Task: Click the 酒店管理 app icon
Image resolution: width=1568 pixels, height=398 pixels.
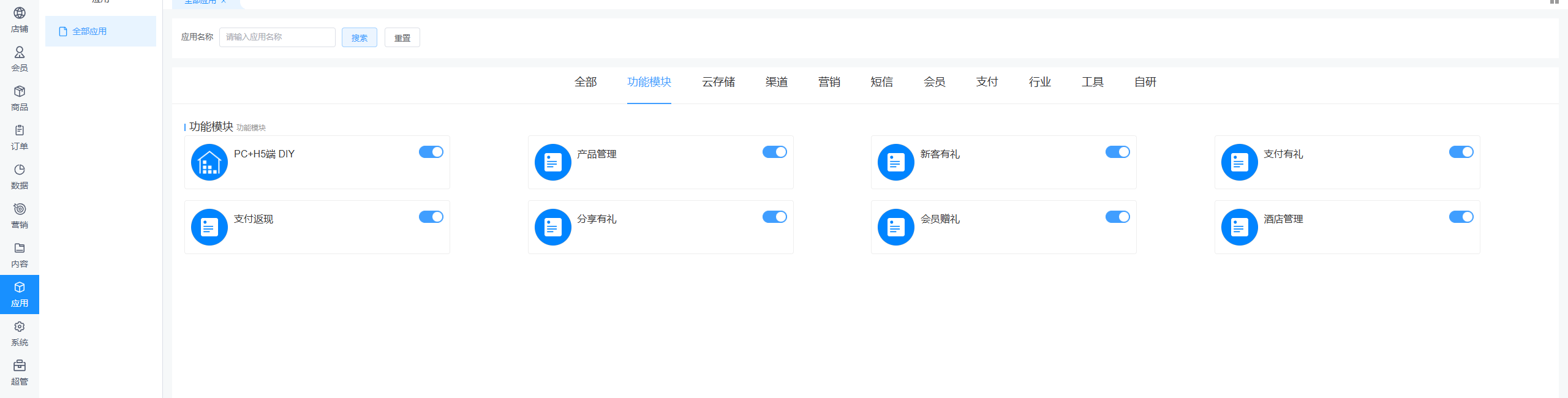Action: click(1240, 227)
